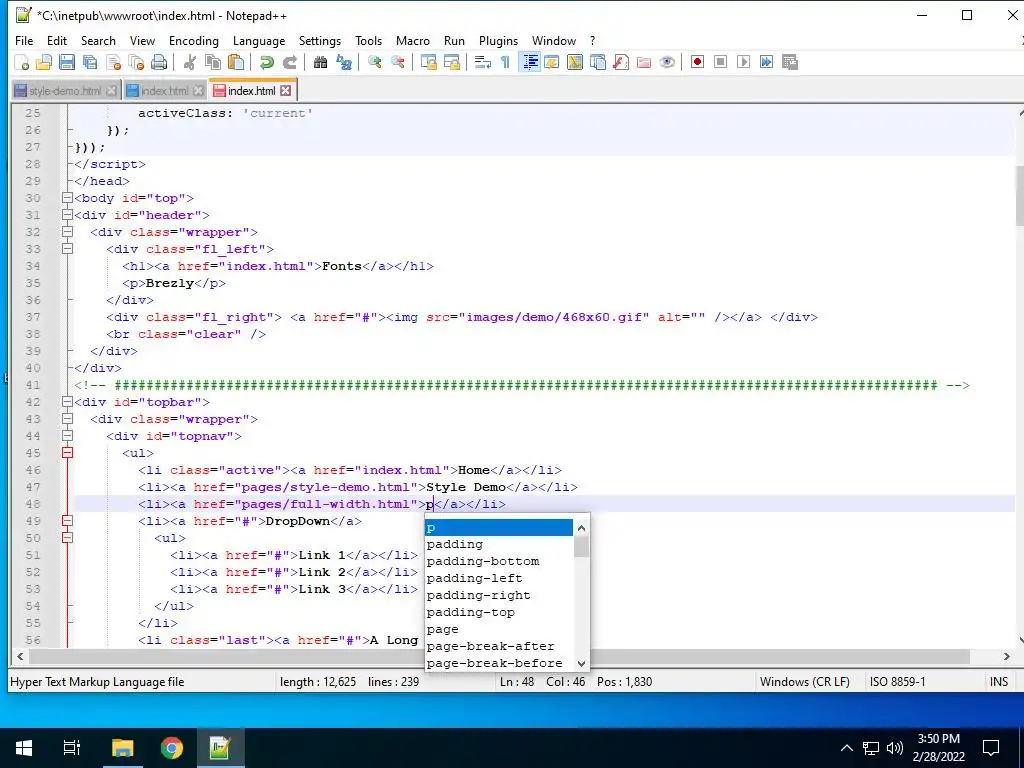The width and height of the screenshot is (1024, 768).
Task: Switch to the inactive blue-icon index.html tab
Action: pyautogui.click(x=165, y=91)
